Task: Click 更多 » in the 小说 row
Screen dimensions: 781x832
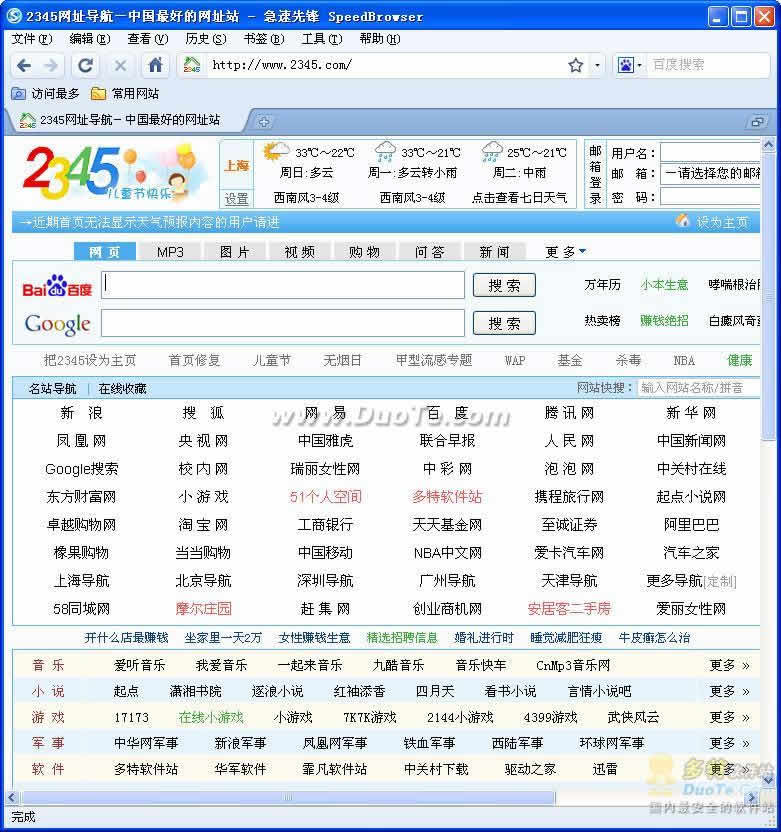Action: pyautogui.click(x=730, y=691)
